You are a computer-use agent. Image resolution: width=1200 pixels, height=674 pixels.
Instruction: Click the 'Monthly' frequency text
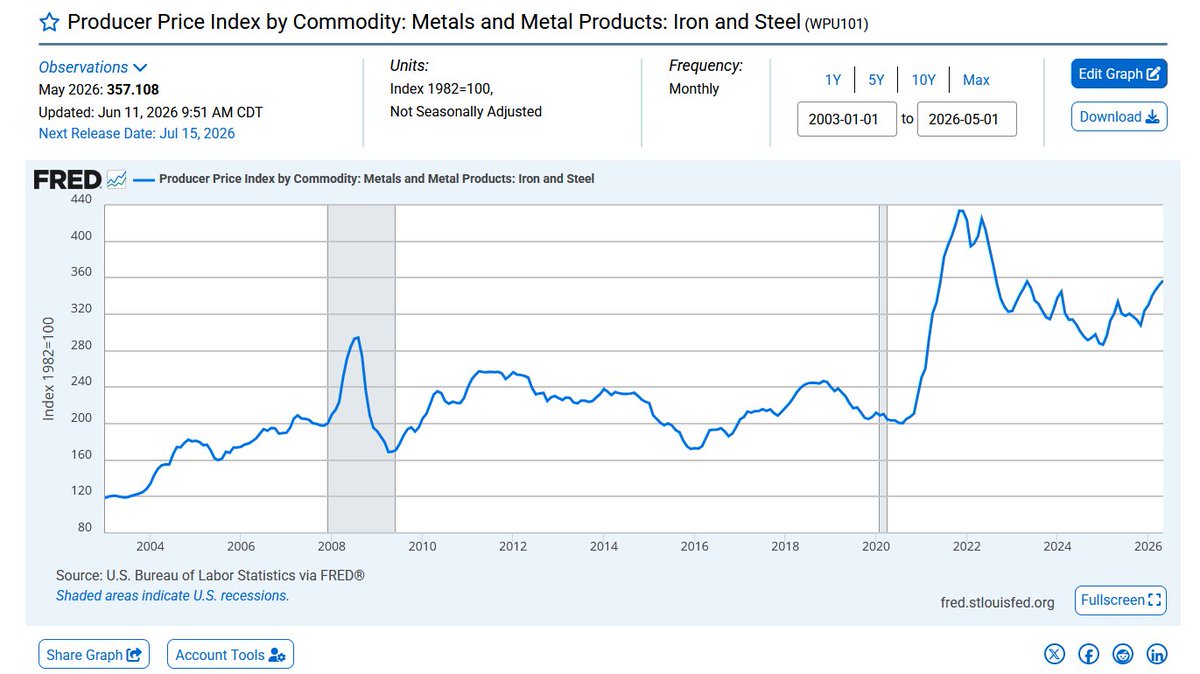point(694,89)
